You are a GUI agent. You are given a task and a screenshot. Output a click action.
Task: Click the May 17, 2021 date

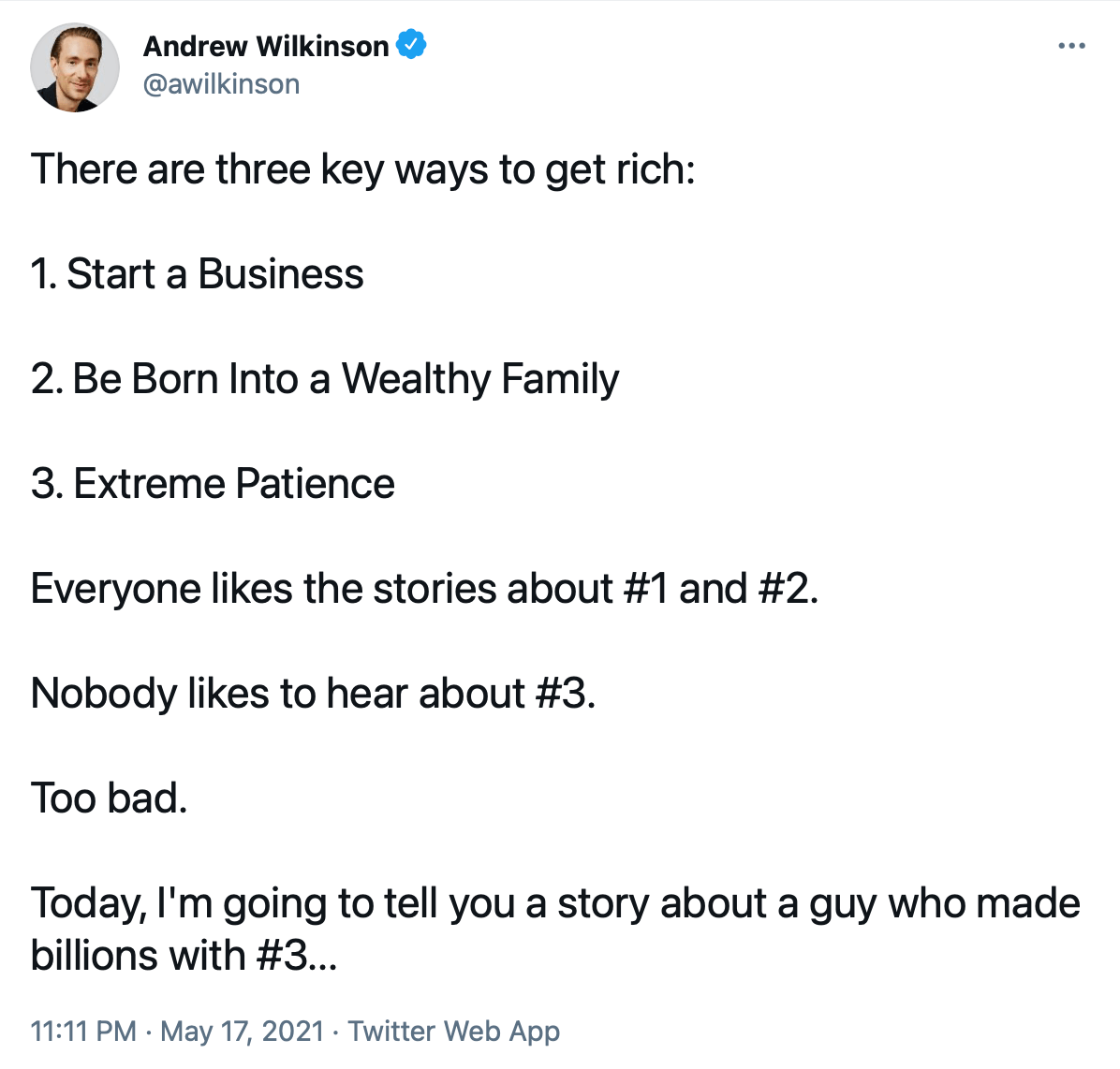[x=242, y=1031]
